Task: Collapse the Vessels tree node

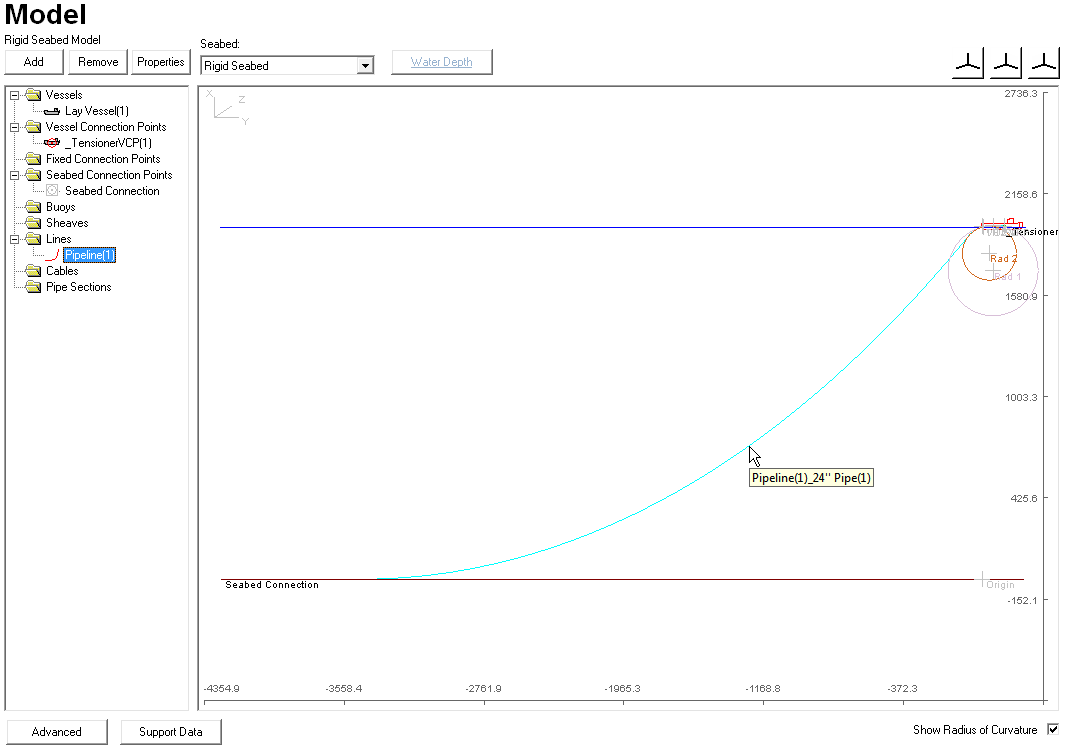Action: coord(15,95)
